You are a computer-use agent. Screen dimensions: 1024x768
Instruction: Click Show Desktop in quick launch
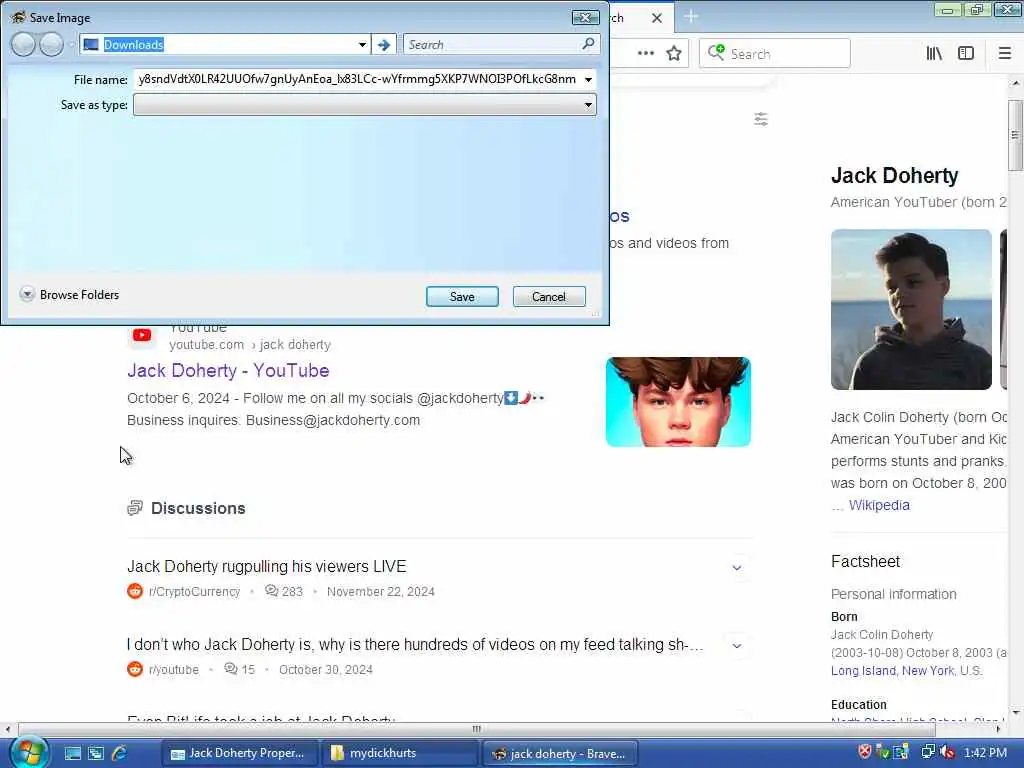72,753
